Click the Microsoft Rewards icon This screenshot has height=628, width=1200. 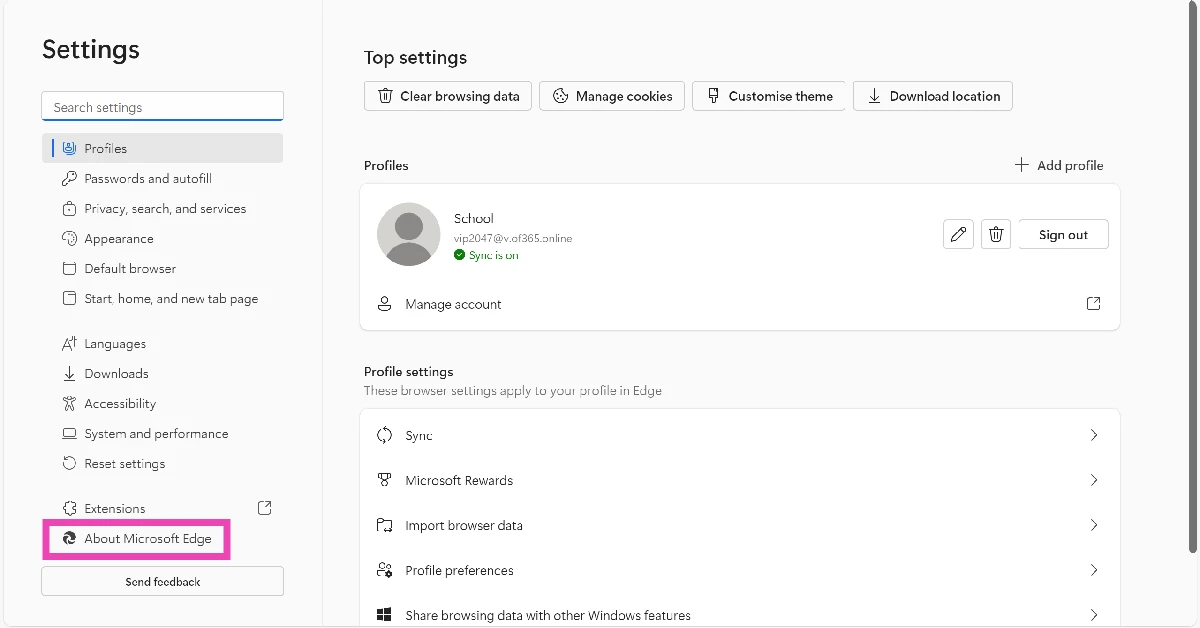coord(385,480)
